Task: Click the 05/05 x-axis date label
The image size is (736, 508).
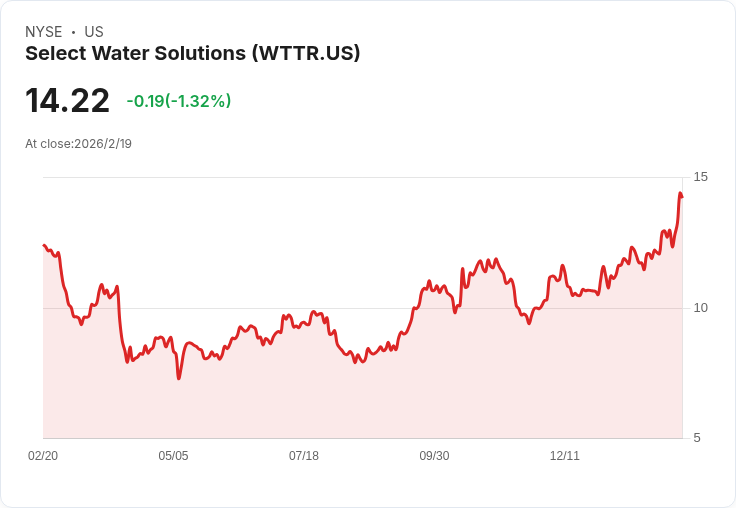Action: [173, 455]
